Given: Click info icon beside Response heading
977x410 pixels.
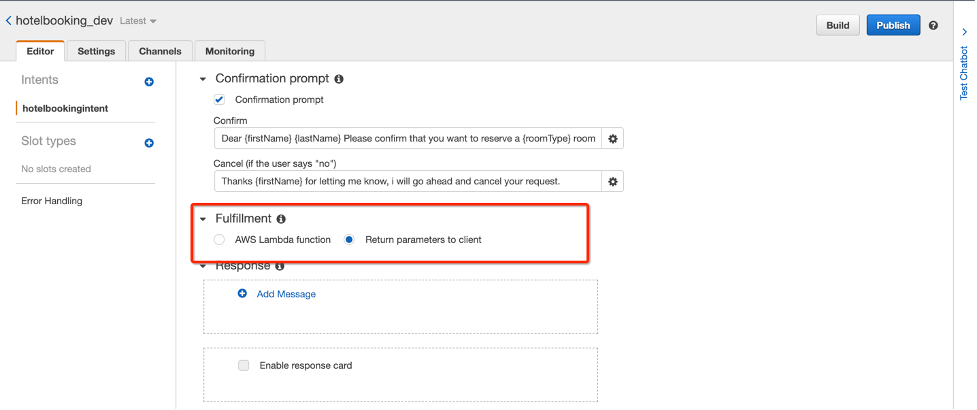Looking at the screenshot, I should [x=279, y=266].
